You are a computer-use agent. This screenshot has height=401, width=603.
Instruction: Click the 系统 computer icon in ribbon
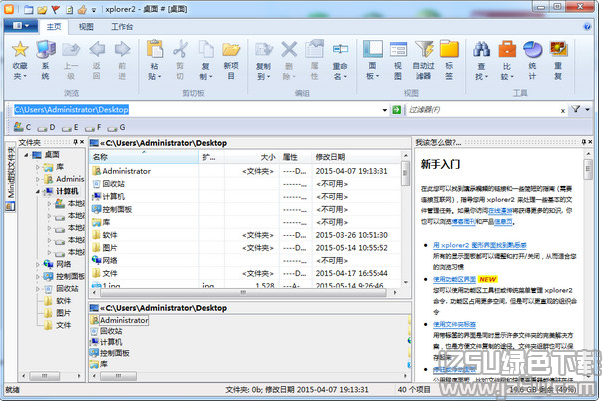tap(45, 49)
